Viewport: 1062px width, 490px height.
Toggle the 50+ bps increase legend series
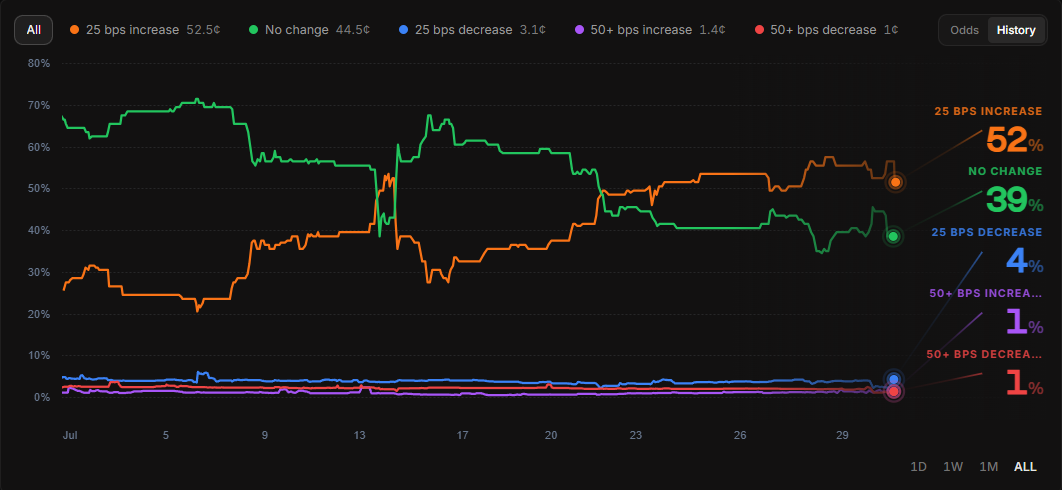[651, 30]
